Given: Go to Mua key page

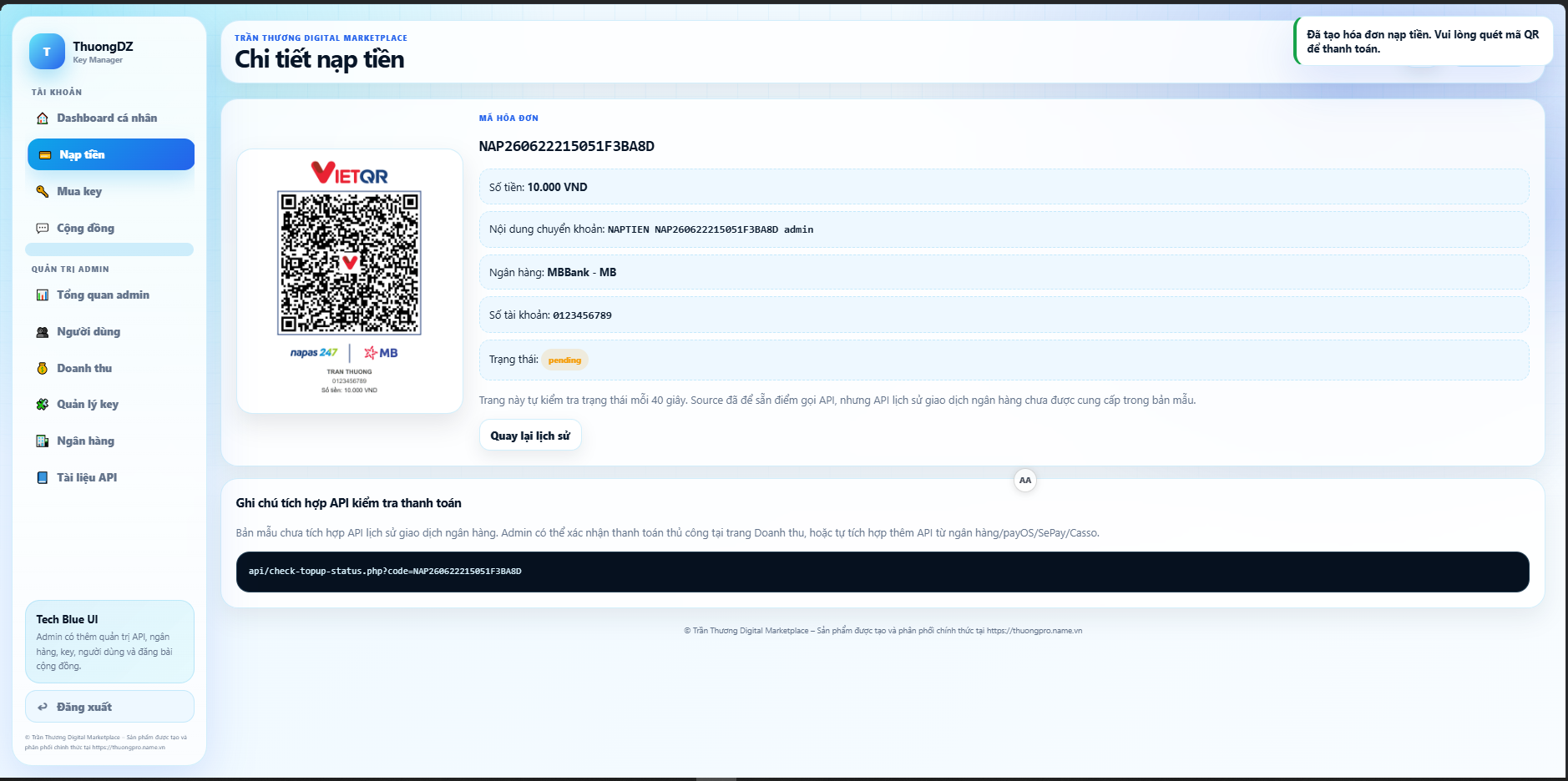Looking at the screenshot, I should (111, 192).
